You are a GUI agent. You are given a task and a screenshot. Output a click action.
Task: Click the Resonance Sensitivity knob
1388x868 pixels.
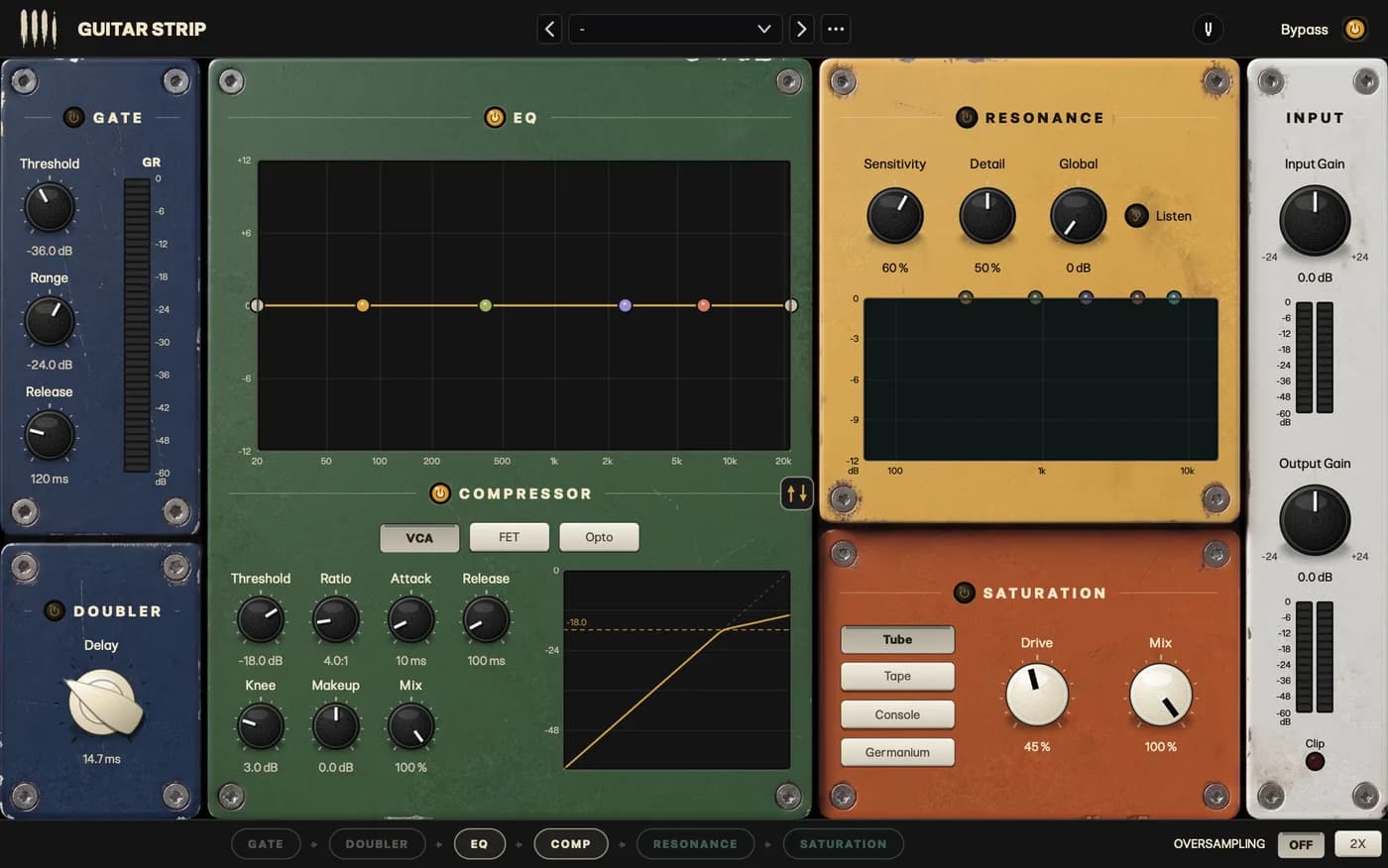coord(895,215)
